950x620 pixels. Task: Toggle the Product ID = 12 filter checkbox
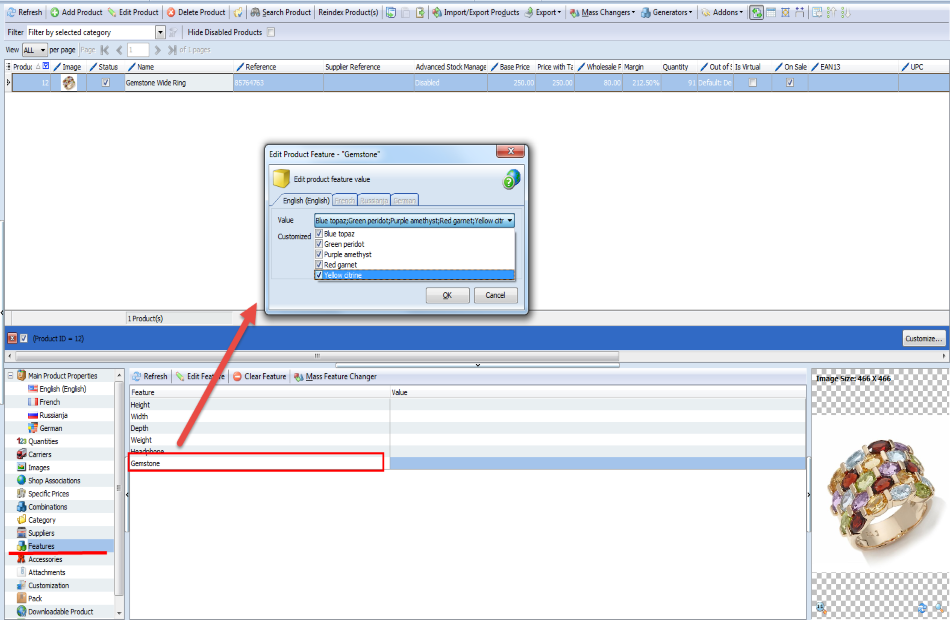[24, 338]
